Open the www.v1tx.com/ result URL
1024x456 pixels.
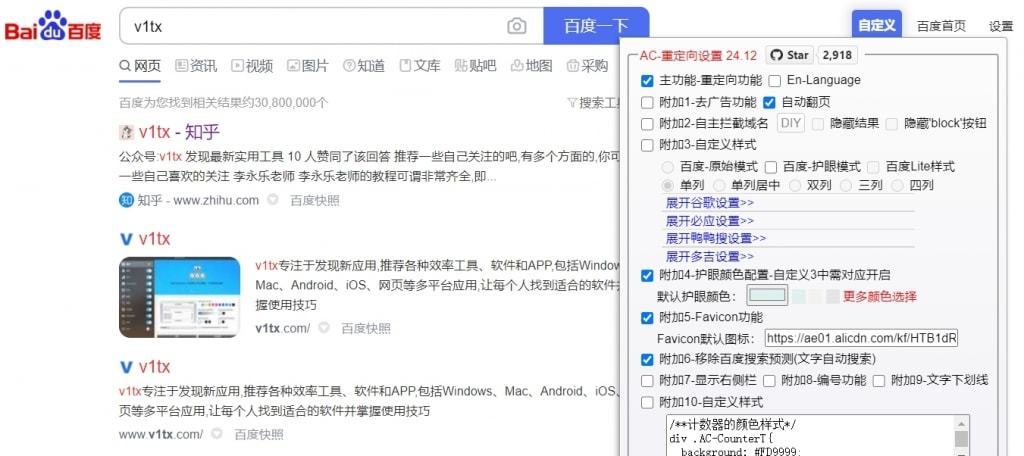pos(161,434)
